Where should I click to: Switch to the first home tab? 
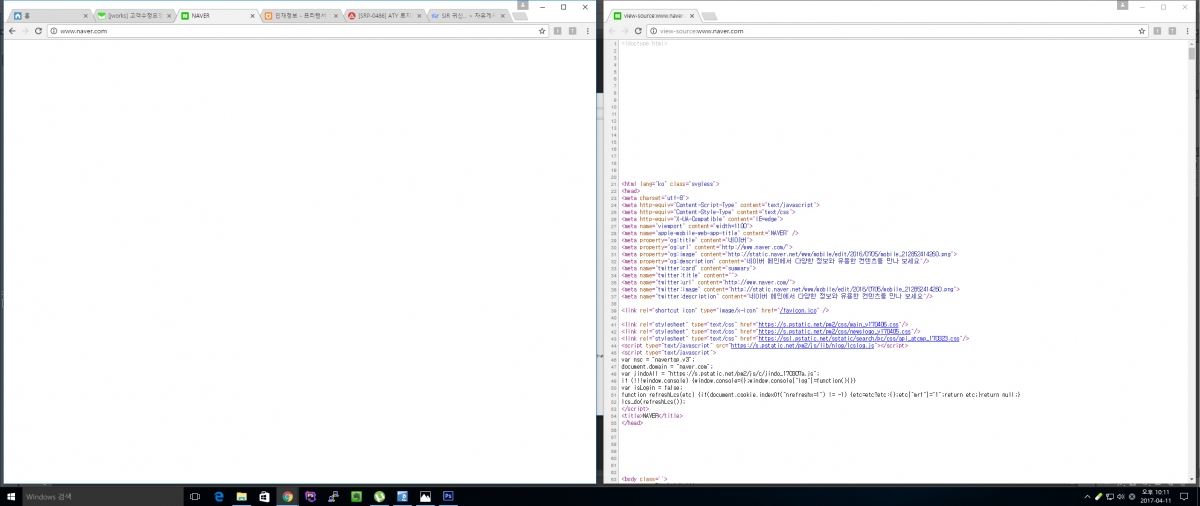pos(51,16)
